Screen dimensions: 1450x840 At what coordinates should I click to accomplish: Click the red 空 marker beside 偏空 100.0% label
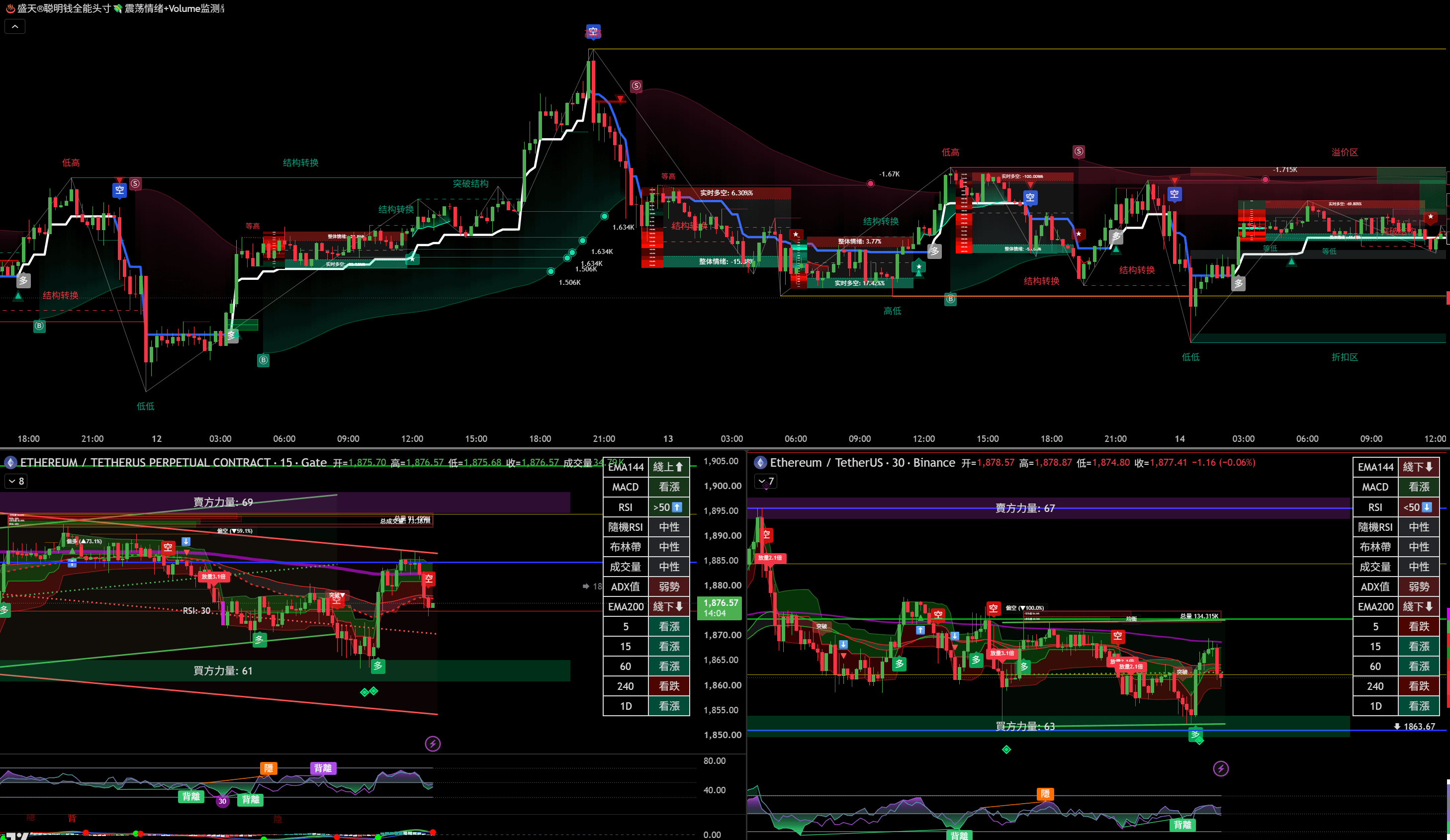coord(993,608)
